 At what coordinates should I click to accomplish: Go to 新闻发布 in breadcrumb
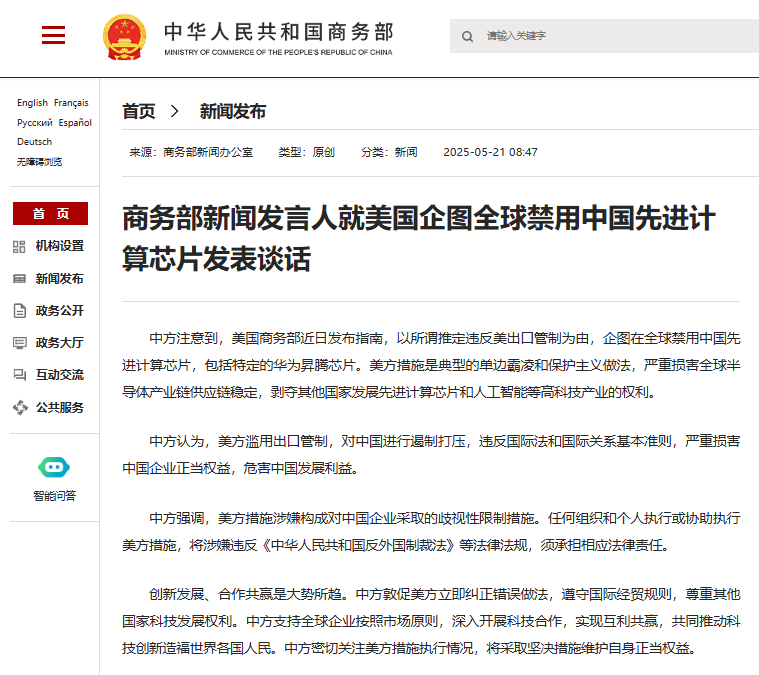tap(233, 111)
